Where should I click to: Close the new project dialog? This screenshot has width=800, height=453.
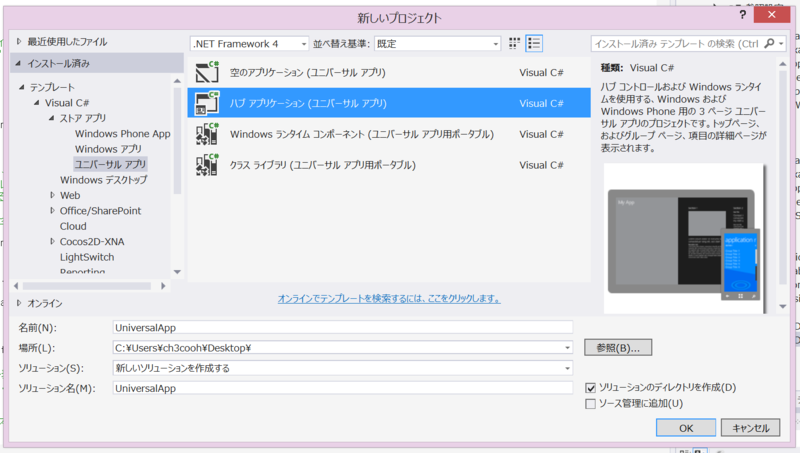click(x=771, y=15)
